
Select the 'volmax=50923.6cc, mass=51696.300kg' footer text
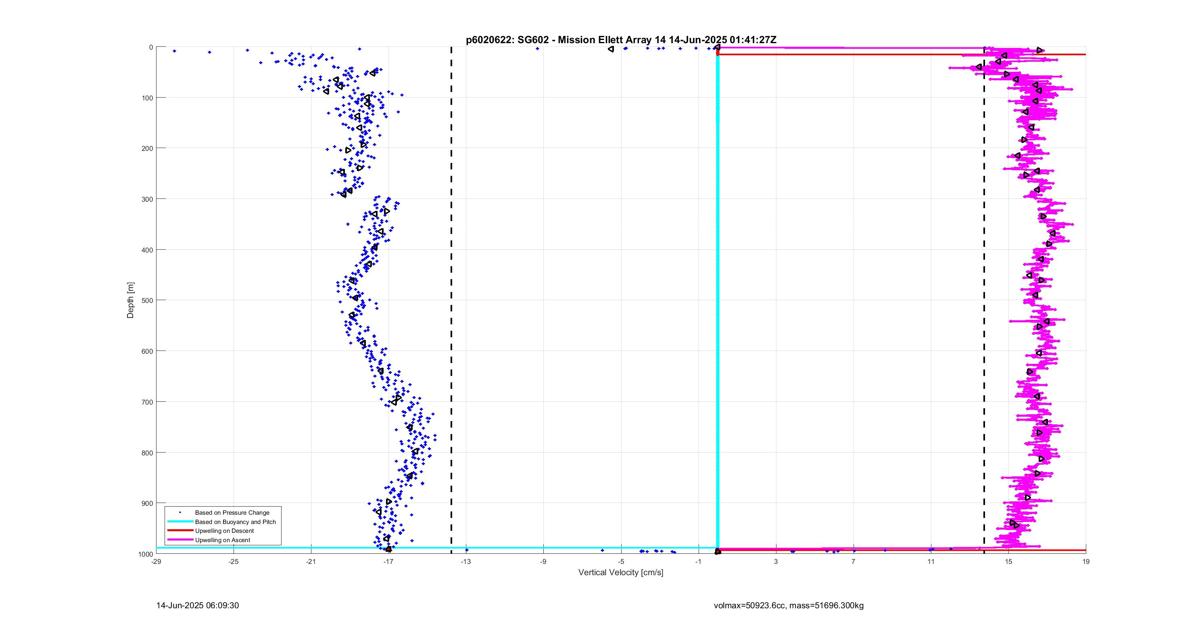[788, 605]
